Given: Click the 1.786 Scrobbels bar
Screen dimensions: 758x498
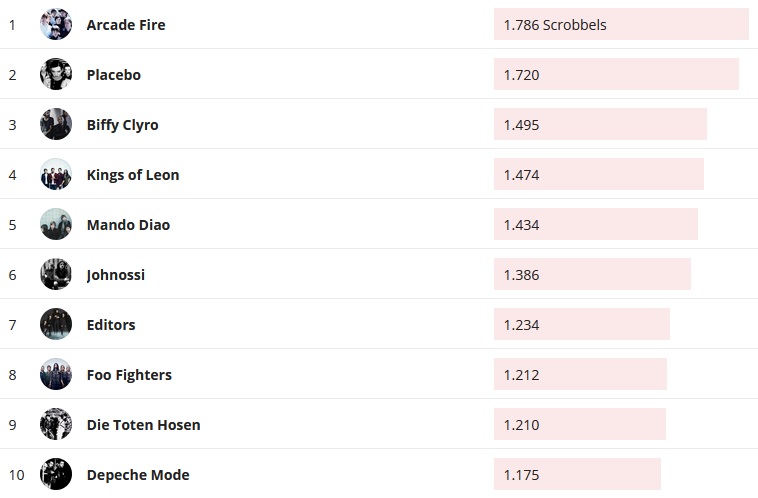Looking at the screenshot, I should 621,24.
